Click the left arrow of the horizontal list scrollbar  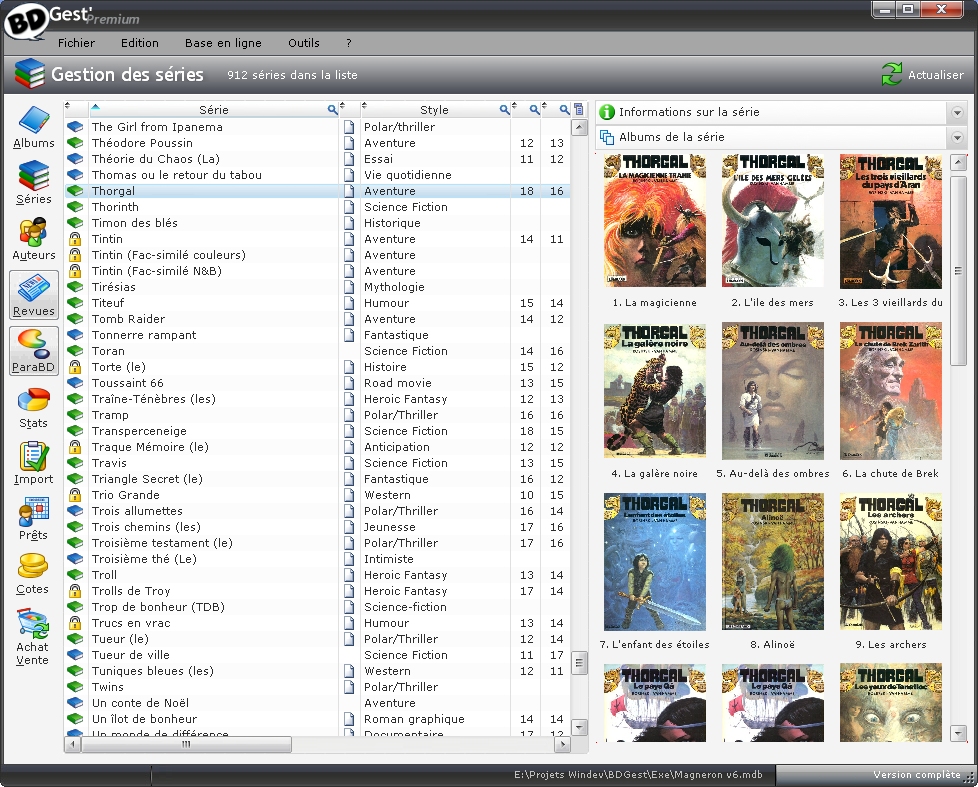pyautogui.click(x=73, y=744)
